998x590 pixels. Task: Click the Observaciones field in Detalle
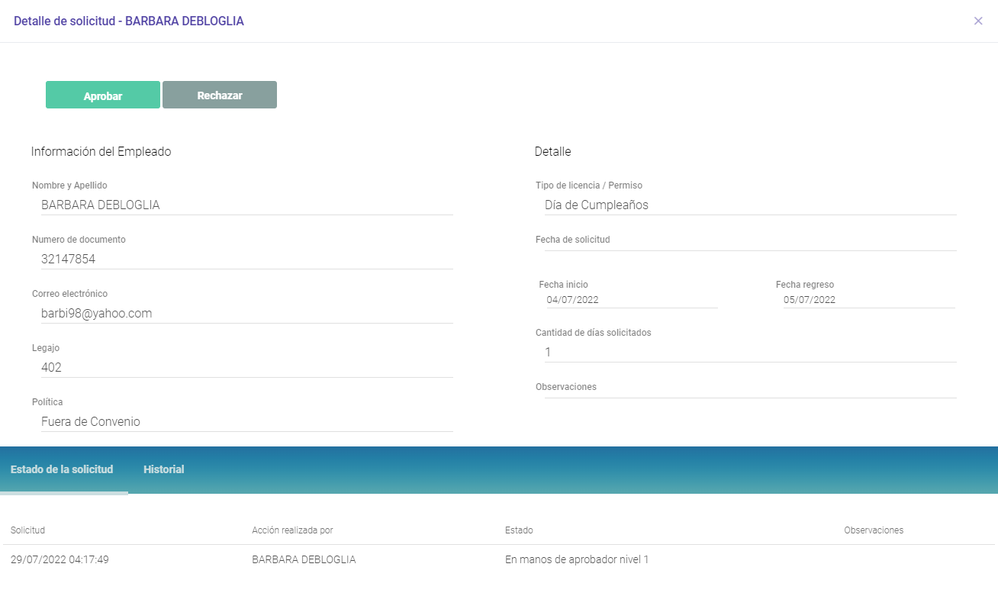[x=750, y=394]
